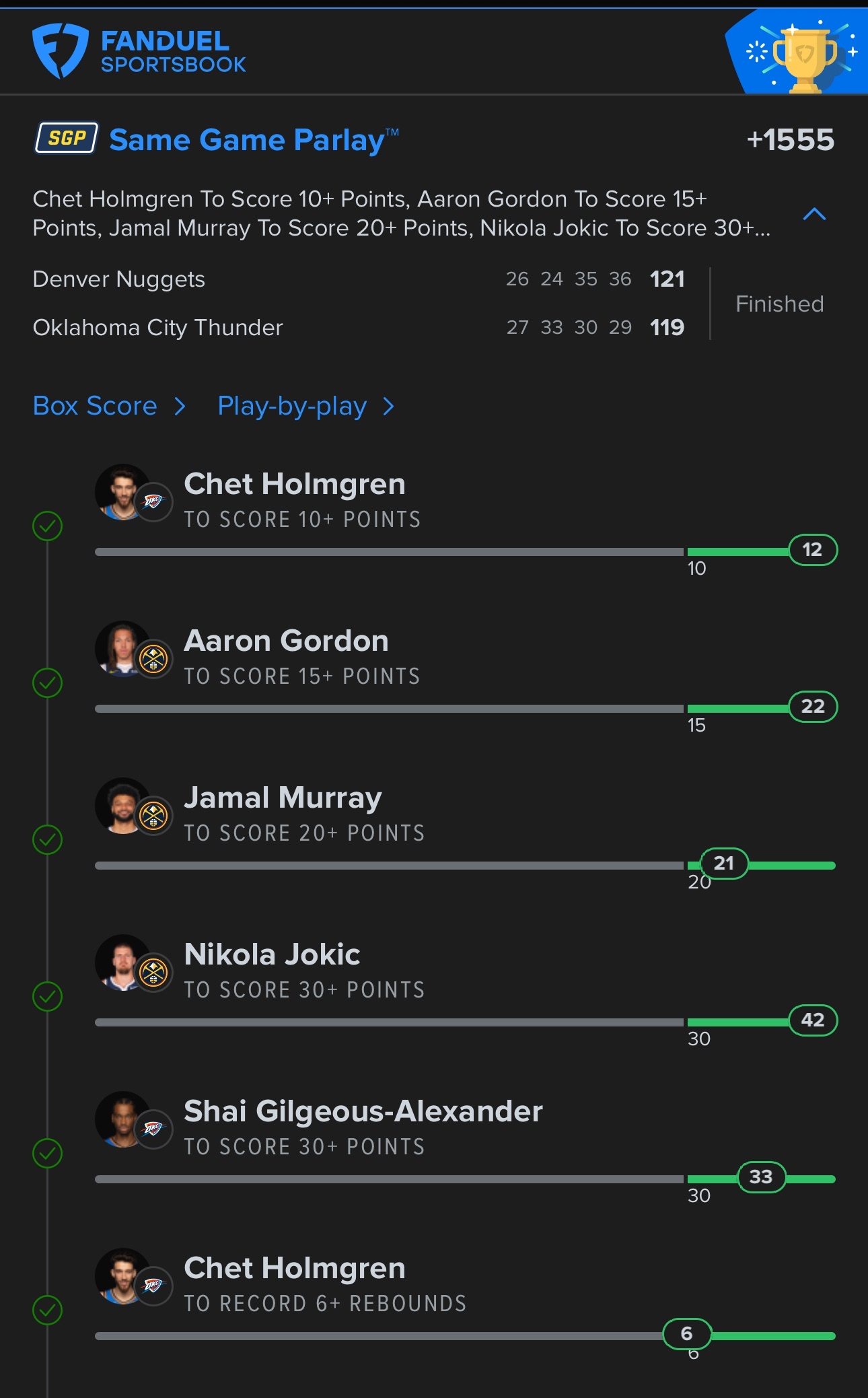Tap the green checkmark beside Nikola Jokic
The width and height of the screenshot is (868, 1398).
(48, 996)
